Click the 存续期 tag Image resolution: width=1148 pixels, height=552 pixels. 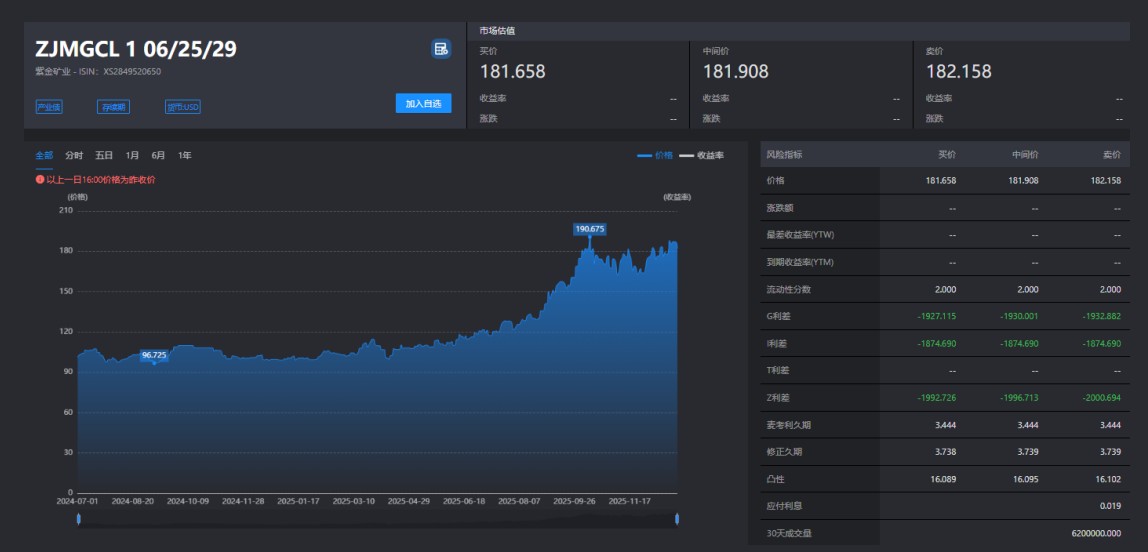(x=113, y=107)
